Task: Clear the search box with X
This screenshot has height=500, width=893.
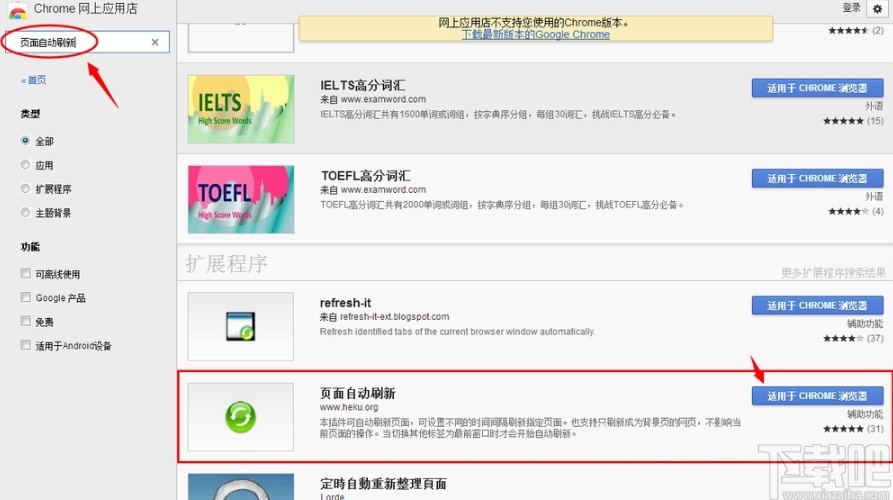Action: pos(155,42)
